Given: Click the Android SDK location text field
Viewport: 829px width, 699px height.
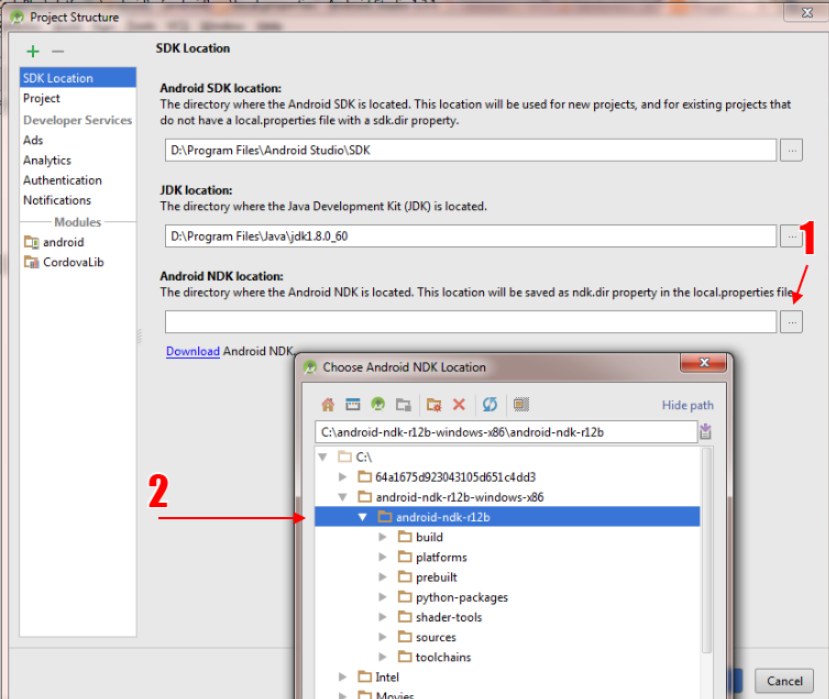Looking at the screenshot, I should [x=471, y=151].
